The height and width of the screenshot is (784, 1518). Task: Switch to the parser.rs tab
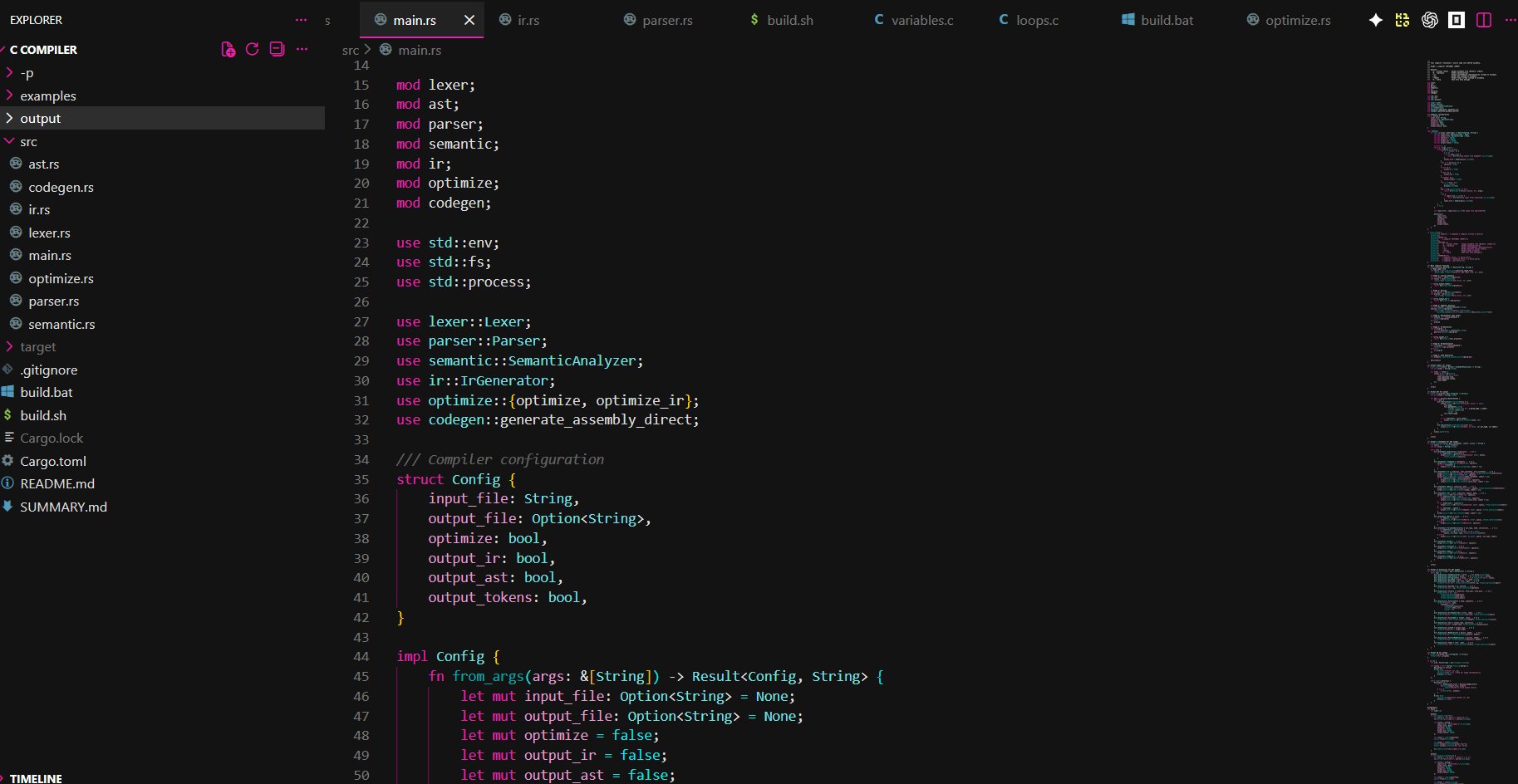[666, 20]
